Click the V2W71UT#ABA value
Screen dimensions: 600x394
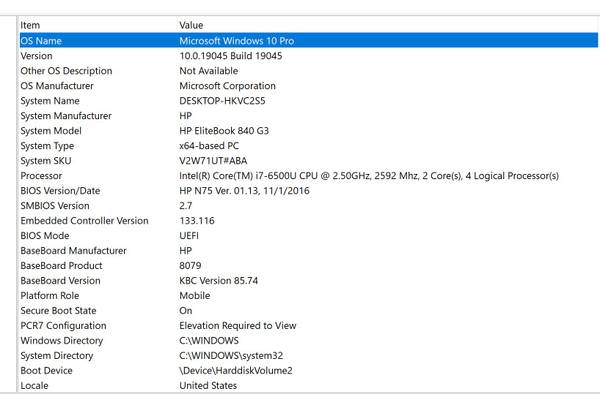pyautogui.click(x=213, y=161)
